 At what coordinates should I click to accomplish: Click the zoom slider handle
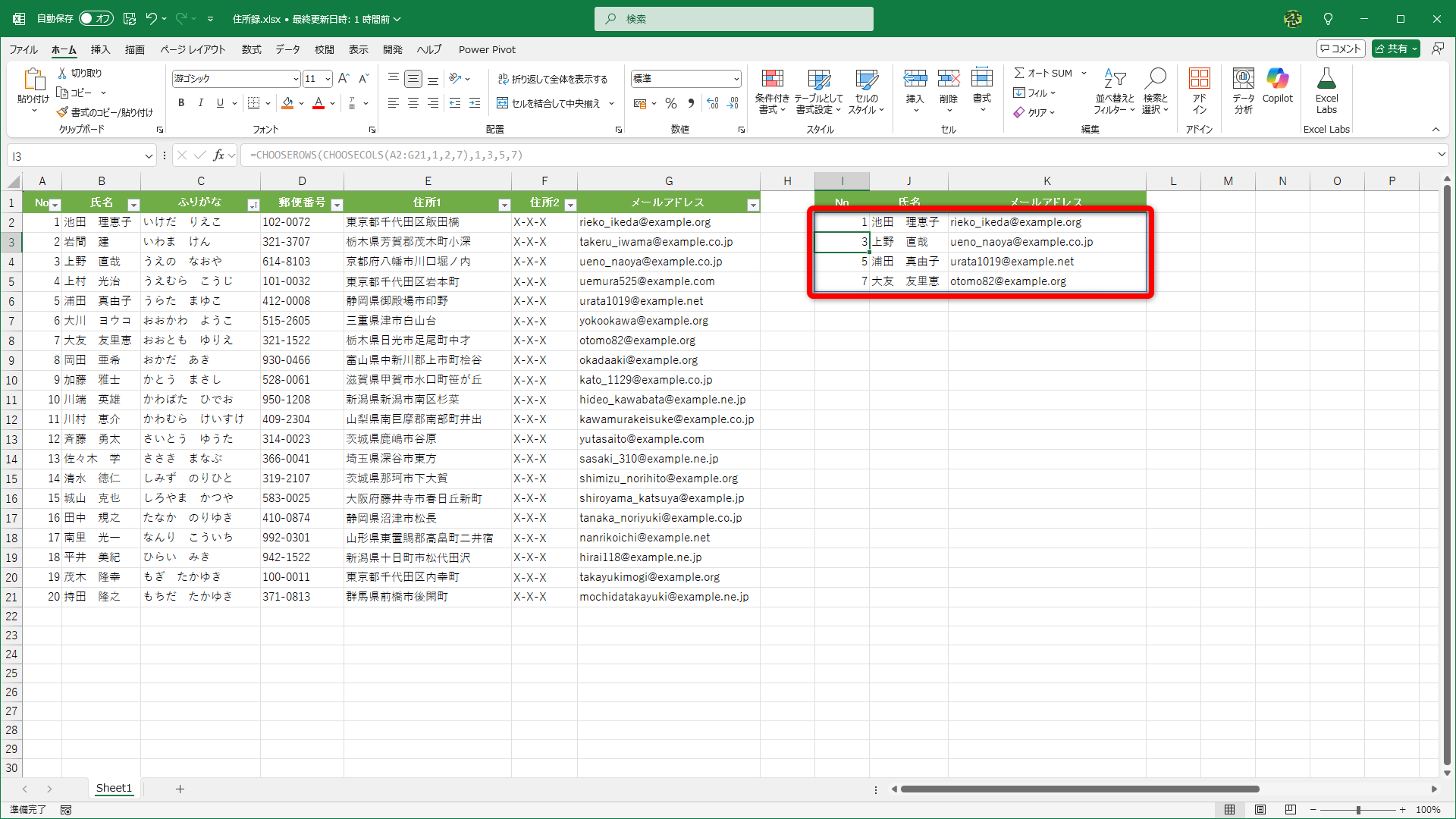pyautogui.click(x=1357, y=810)
